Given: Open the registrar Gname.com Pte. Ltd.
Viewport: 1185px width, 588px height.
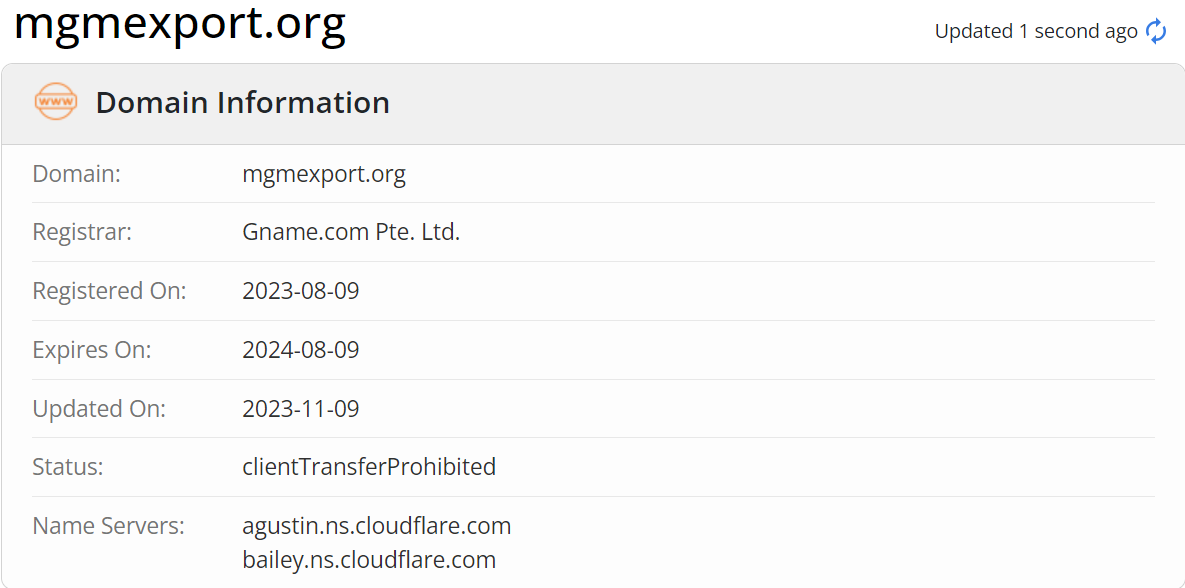Looking at the screenshot, I should (x=351, y=231).
